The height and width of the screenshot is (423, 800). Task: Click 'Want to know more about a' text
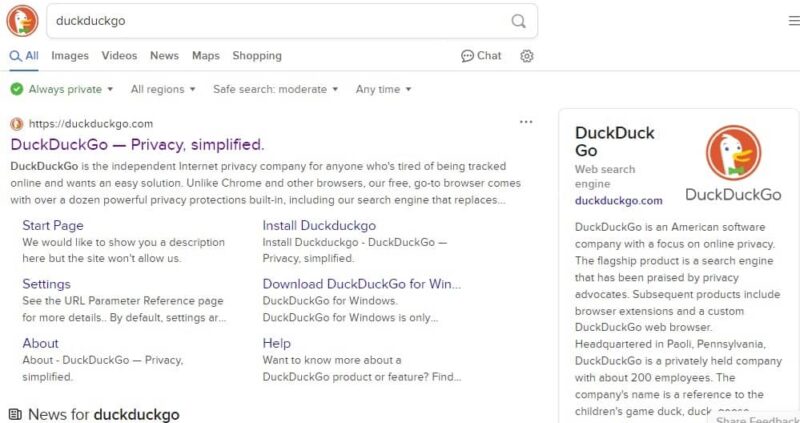[332, 360]
